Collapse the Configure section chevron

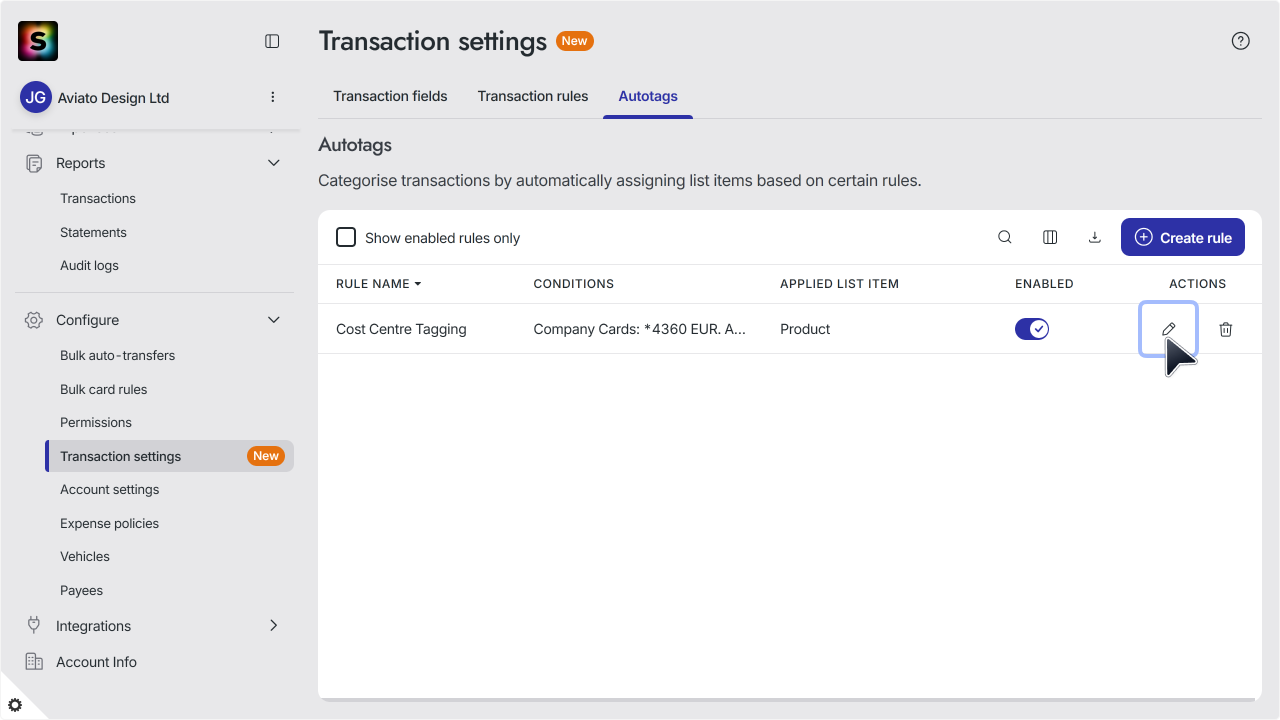click(274, 320)
